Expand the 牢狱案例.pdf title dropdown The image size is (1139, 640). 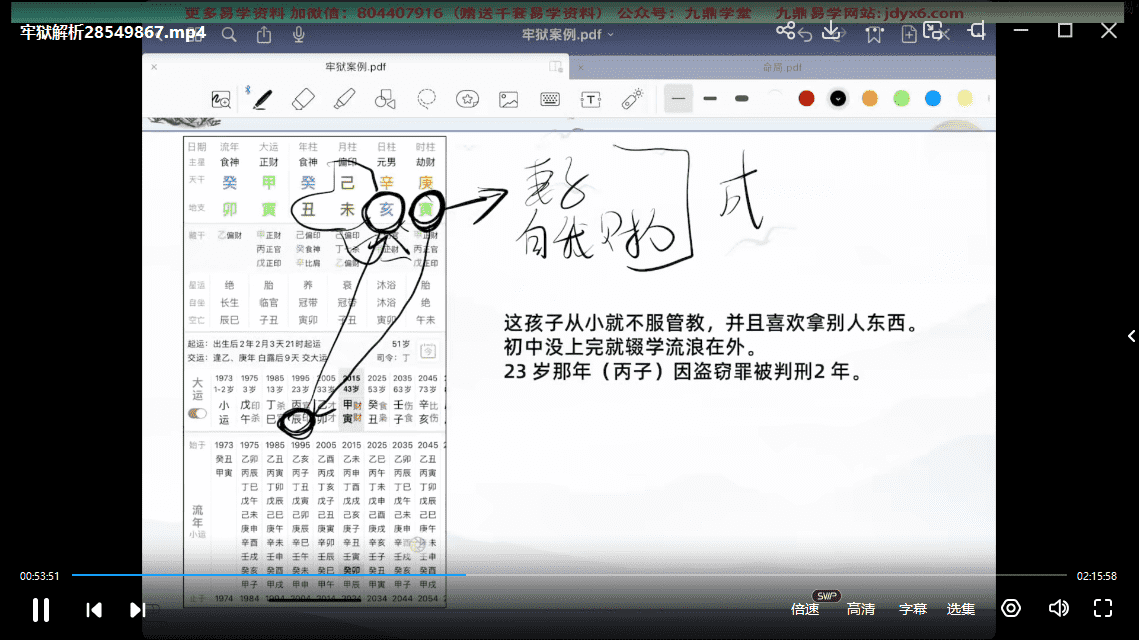[x=568, y=34]
